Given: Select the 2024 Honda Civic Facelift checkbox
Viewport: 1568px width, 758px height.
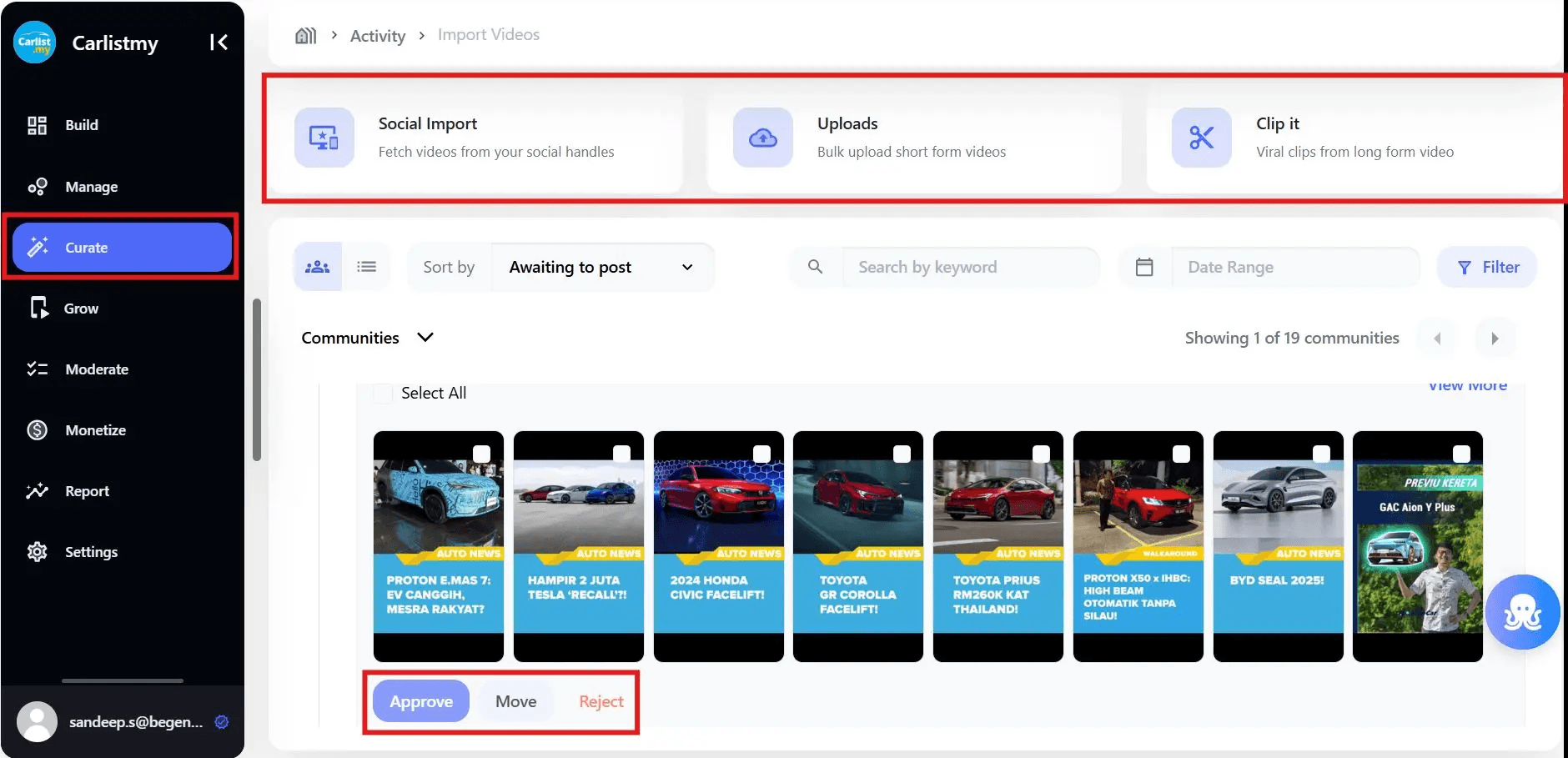Looking at the screenshot, I should coord(761,454).
